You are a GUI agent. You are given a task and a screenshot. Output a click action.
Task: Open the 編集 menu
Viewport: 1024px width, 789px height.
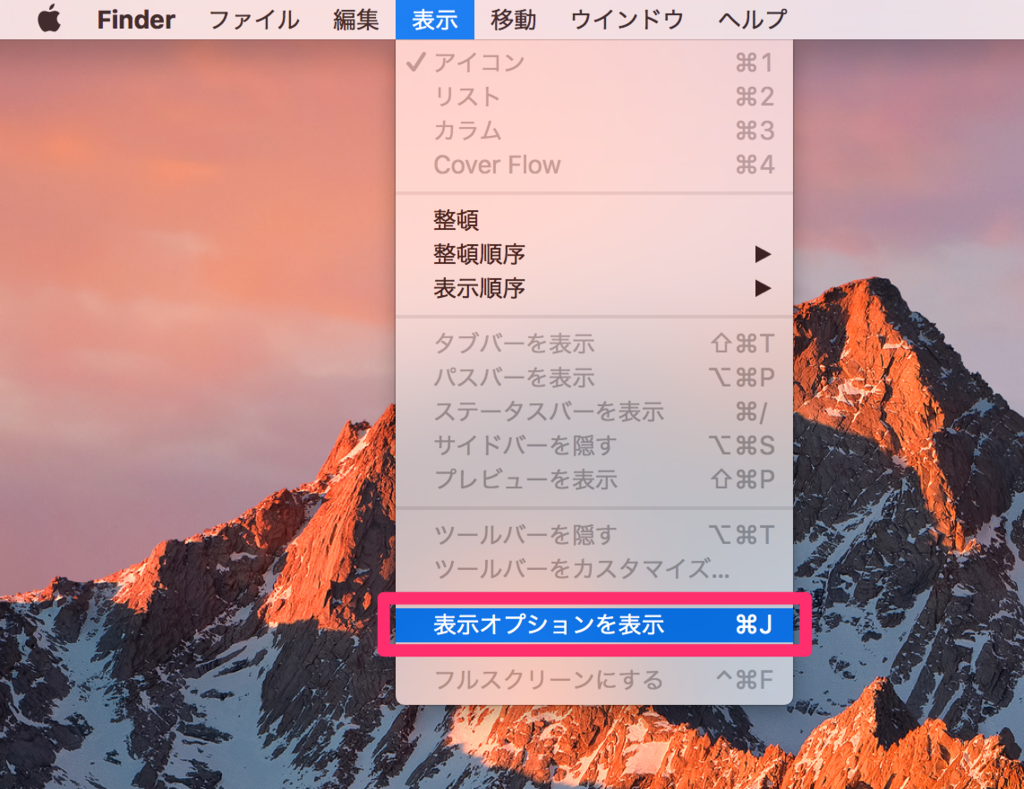tap(356, 19)
